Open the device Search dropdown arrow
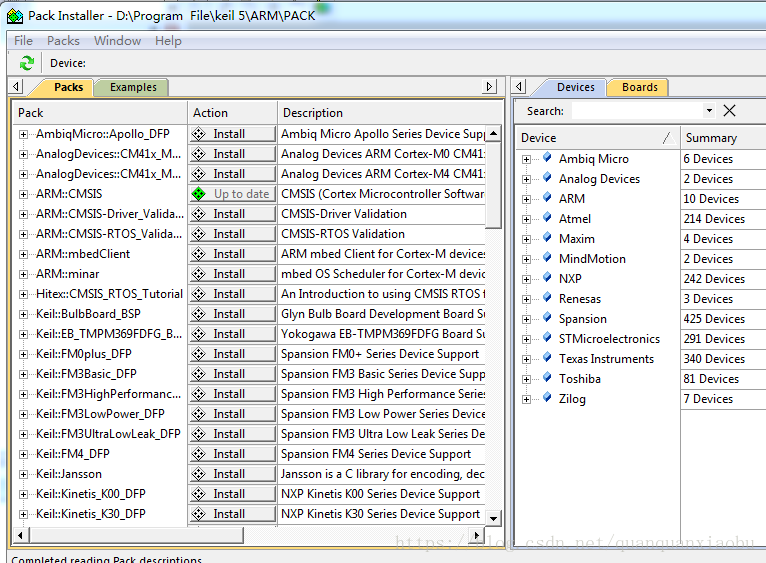This screenshot has height=563, width=766. 709,110
